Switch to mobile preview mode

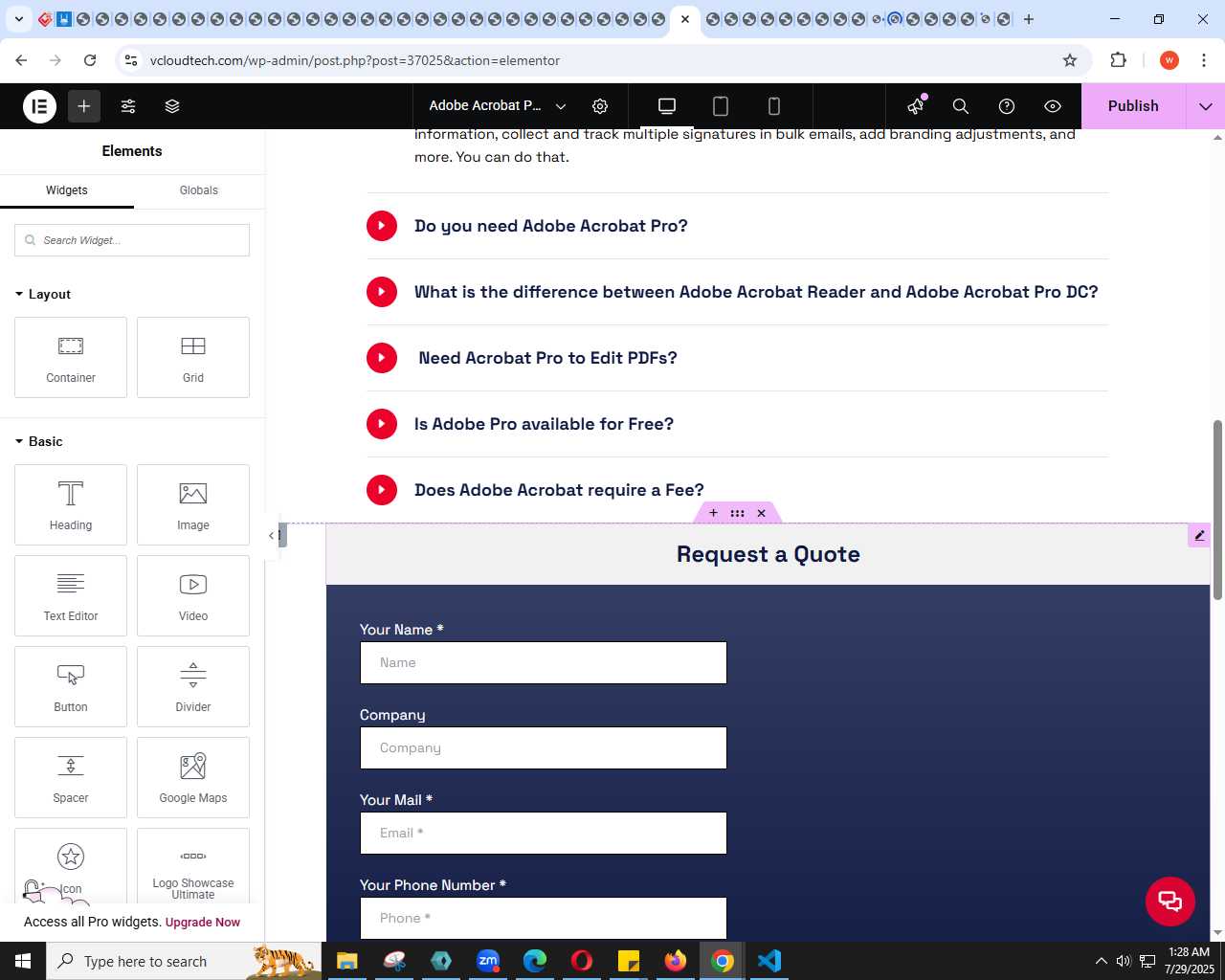pyautogui.click(x=774, y=106)
